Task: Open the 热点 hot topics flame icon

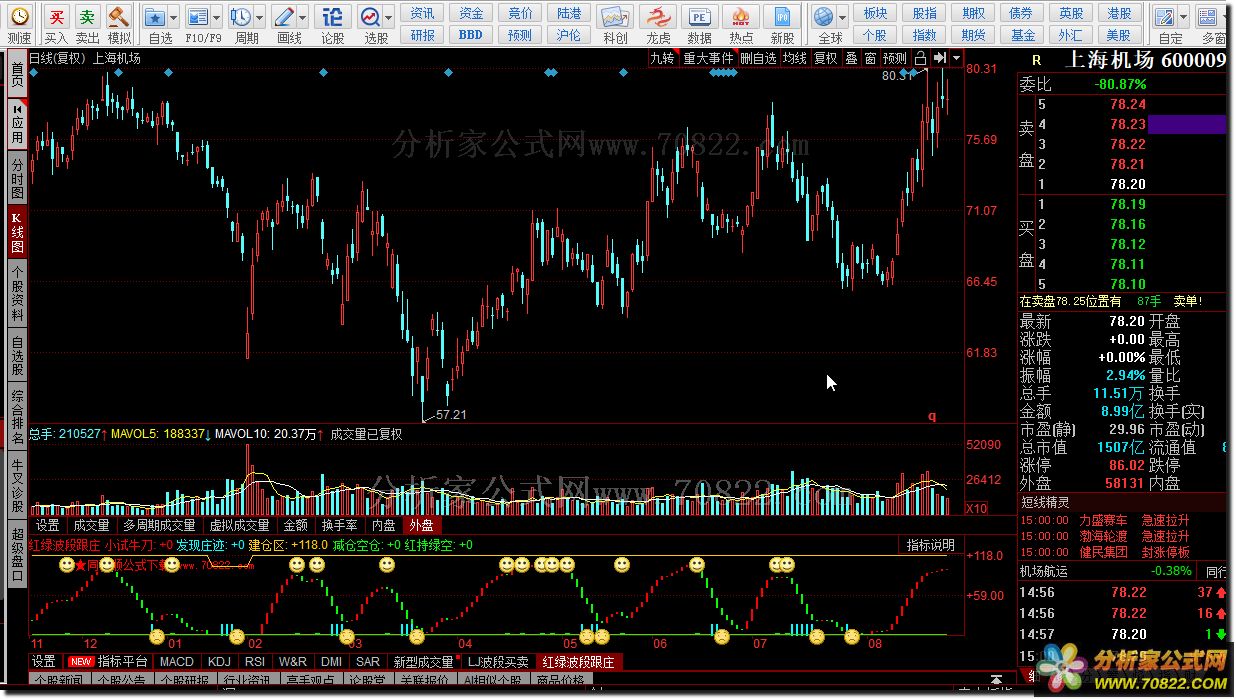Action: (x=741, y=17)
